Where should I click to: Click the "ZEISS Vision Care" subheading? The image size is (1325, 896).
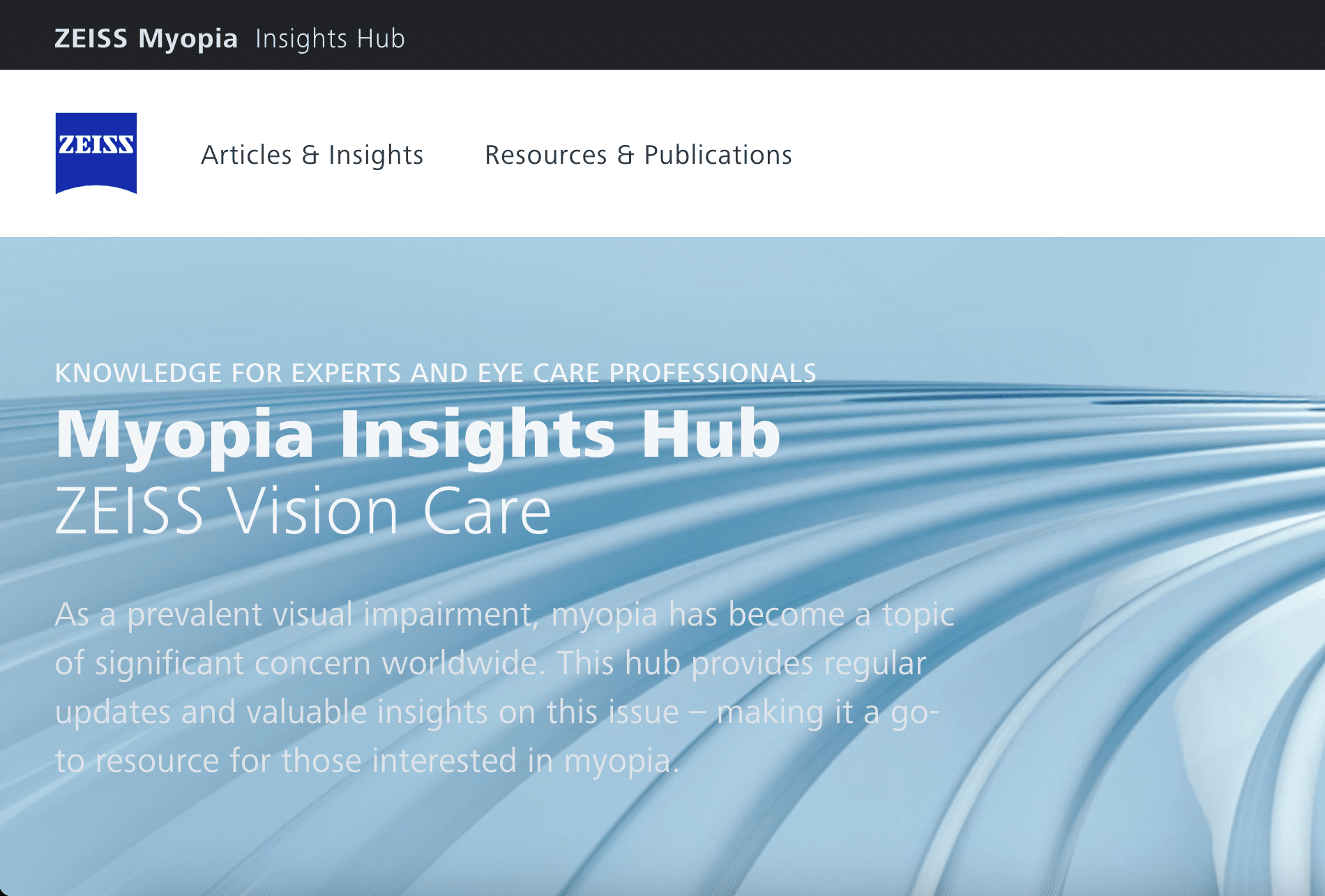pyautogui.click(x=303, y=511)
